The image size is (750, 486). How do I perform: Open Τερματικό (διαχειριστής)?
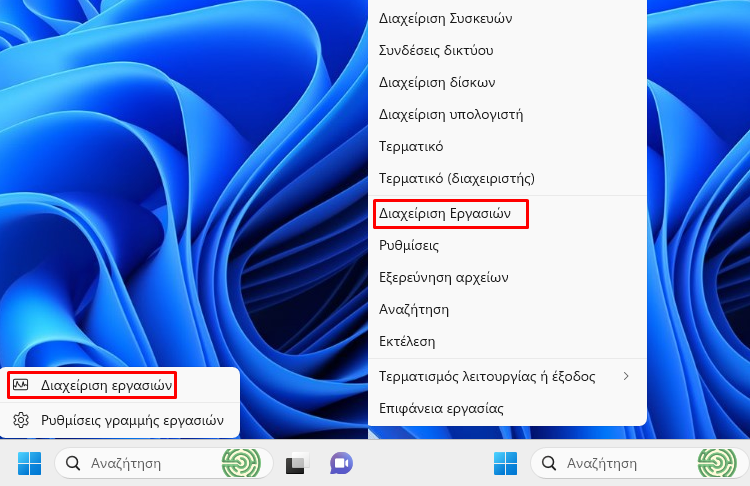(507, 178)
